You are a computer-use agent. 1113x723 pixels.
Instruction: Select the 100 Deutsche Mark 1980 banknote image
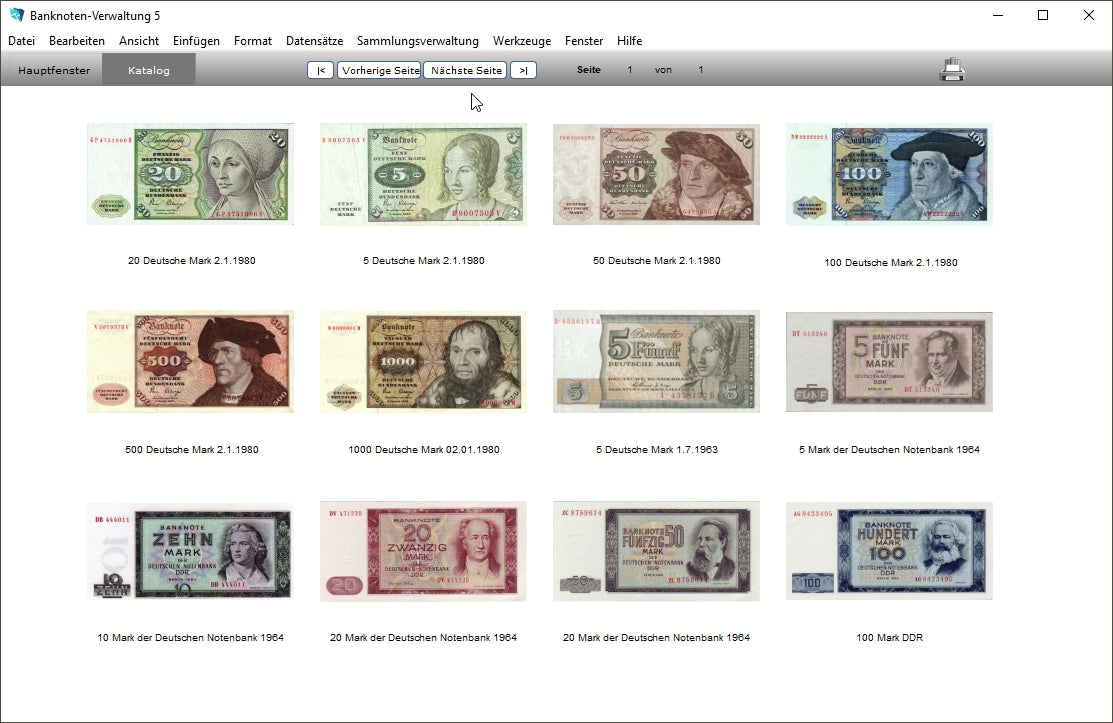889,175
